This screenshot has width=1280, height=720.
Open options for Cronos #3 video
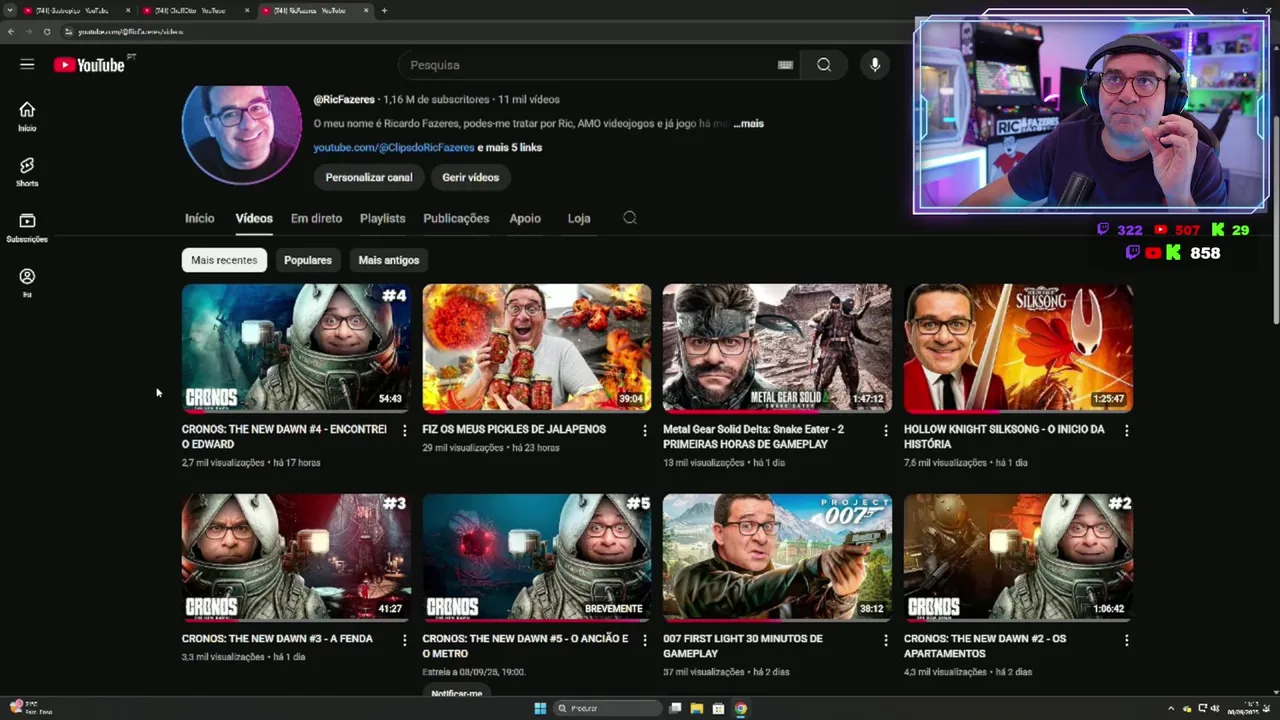404,640
